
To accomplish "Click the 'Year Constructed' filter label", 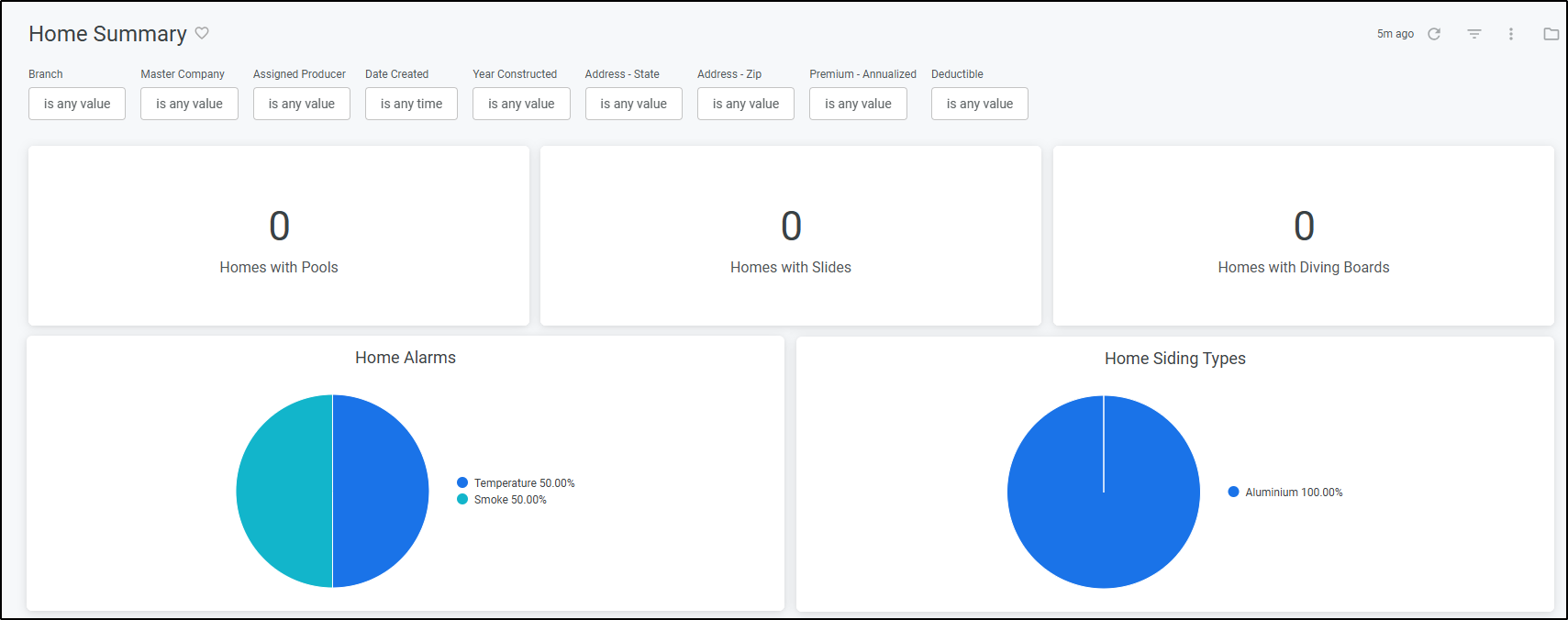I will click(515, 74).
